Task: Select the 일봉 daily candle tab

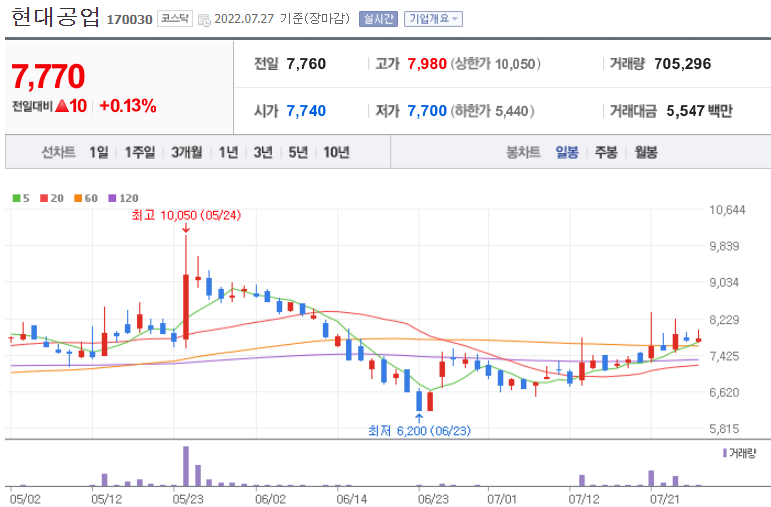Action: click(567, 152)
